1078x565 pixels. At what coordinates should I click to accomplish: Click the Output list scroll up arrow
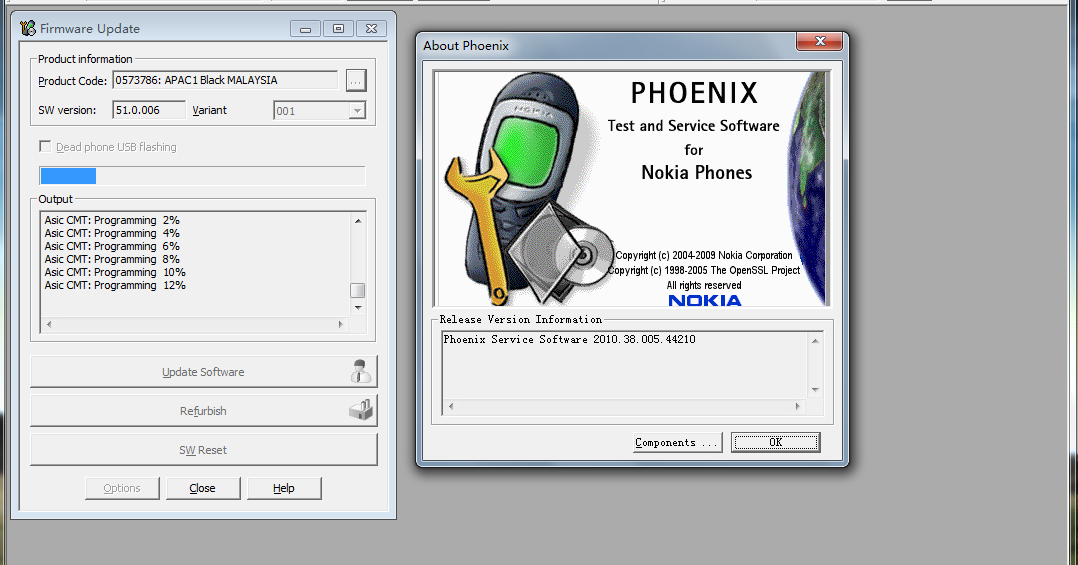pyautogui.click(x=358, y=221)
